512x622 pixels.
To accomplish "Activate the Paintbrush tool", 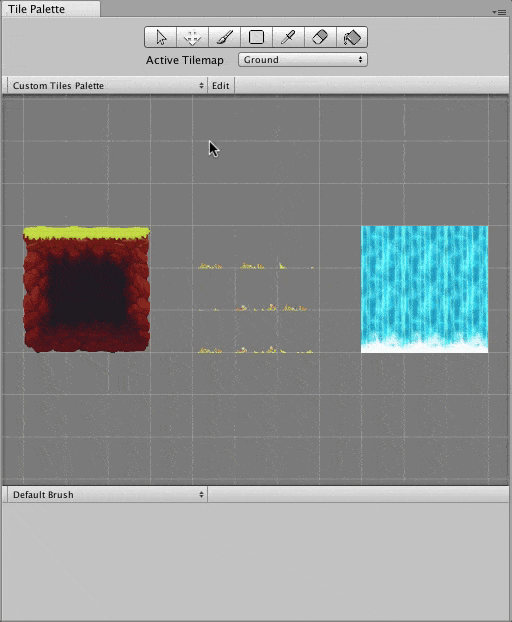I will (224, 37).
